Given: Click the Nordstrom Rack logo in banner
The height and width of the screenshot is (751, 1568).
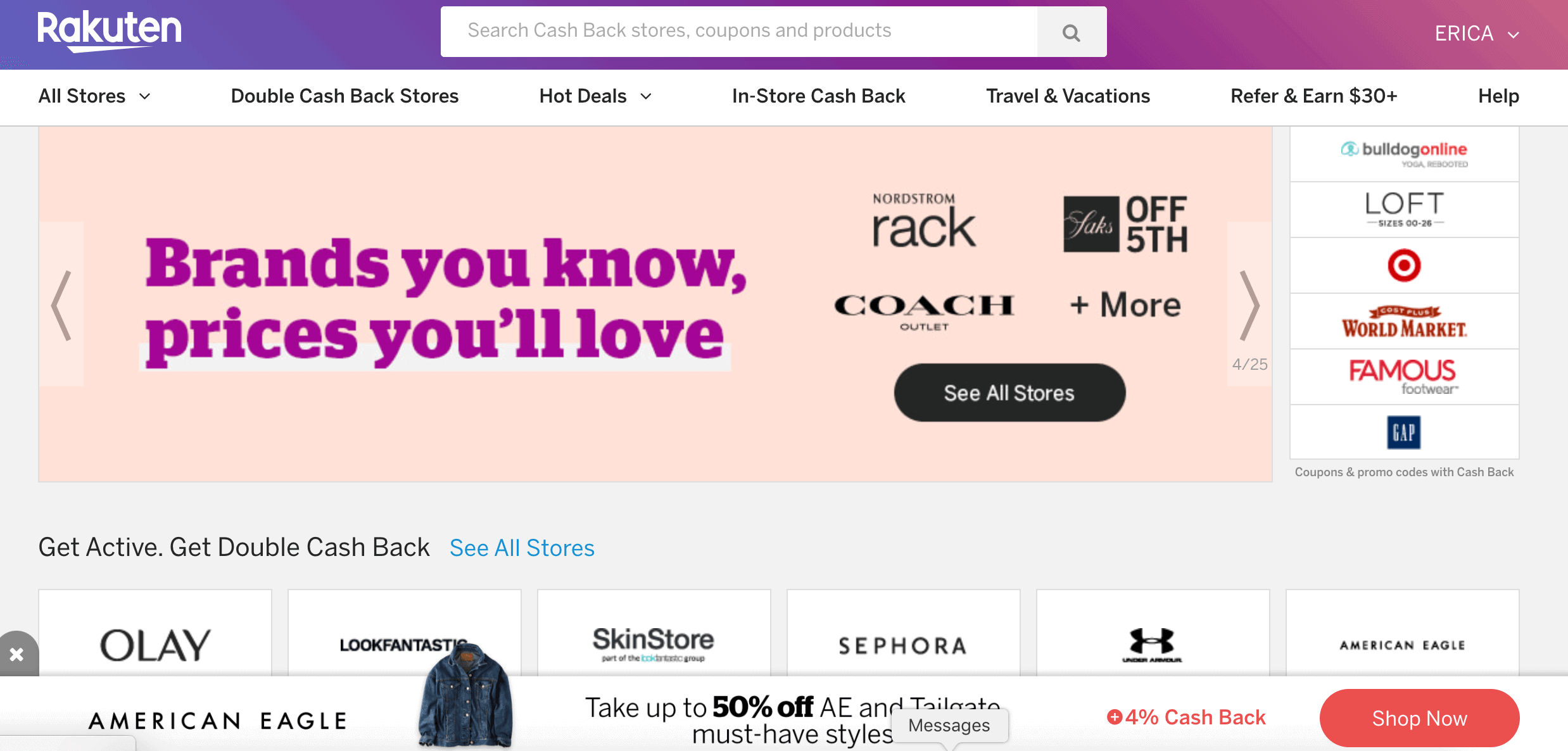Looking at the screenshot, I should tap(923, 222).
